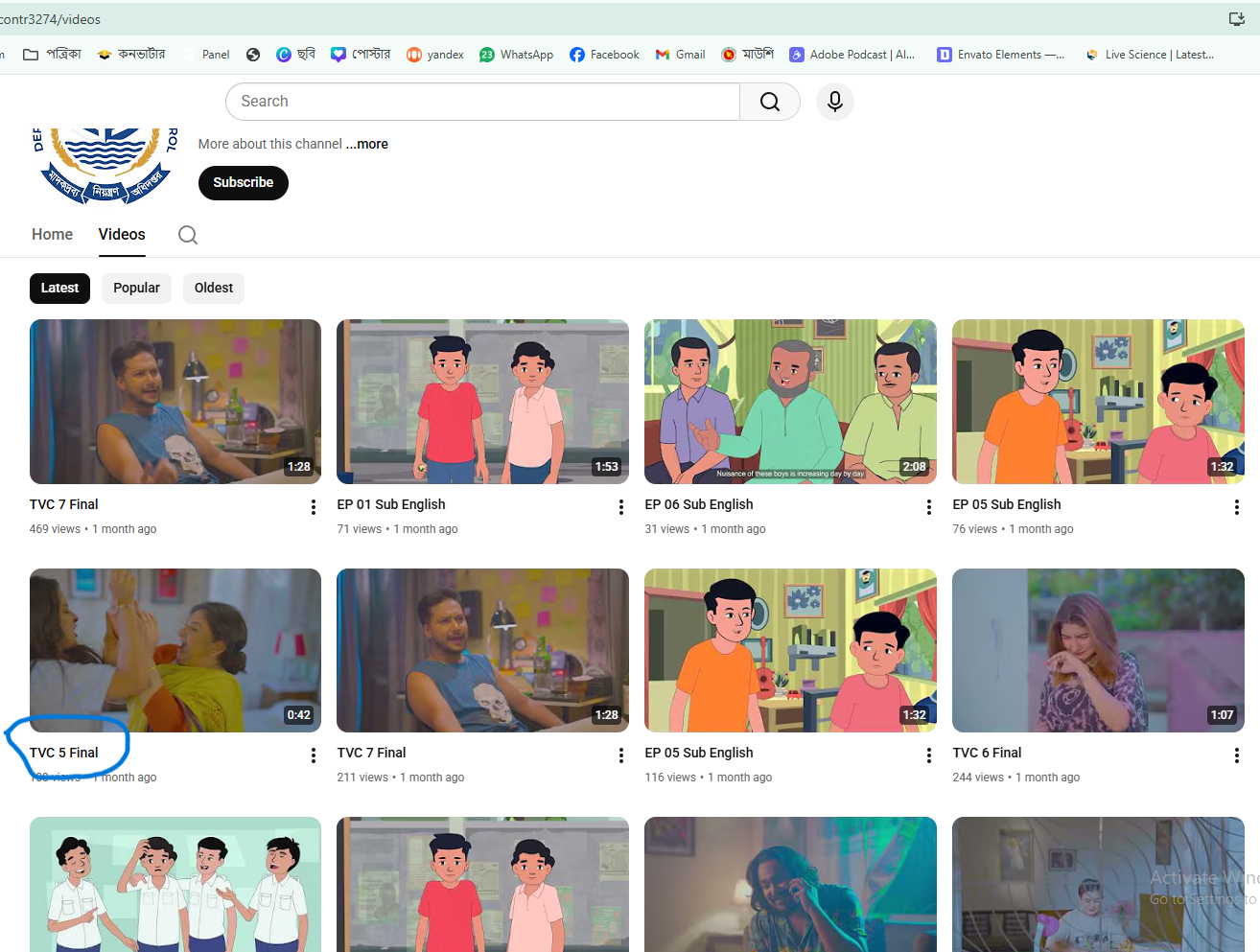Open more options menu for EP 01 Sub English
Image resolution: width=1260 pixels, height=952 pixels.
621,507
